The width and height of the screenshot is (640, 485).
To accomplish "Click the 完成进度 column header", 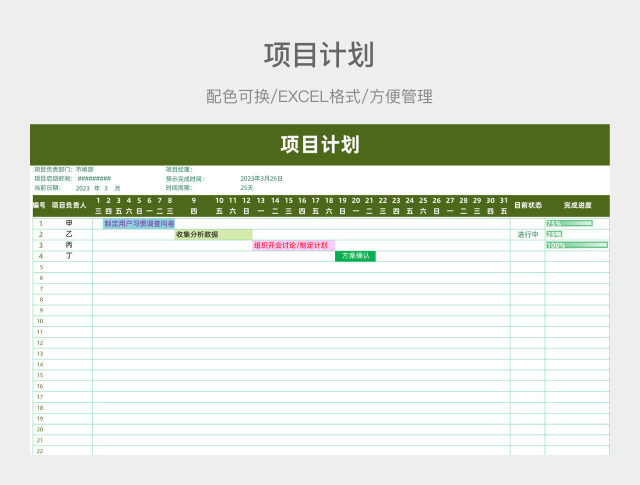I will (578, 205).
